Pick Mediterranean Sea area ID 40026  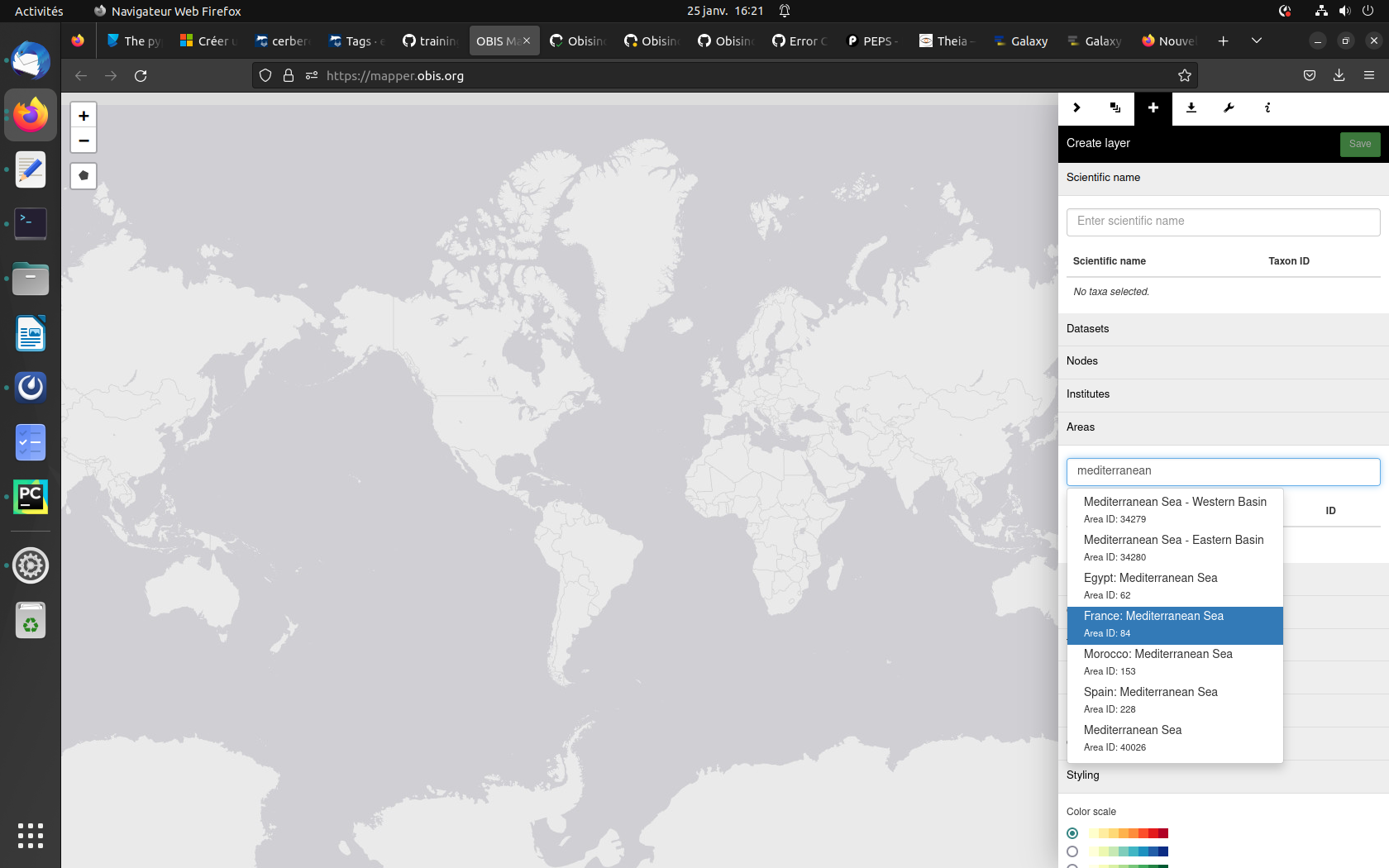(x=1175, y=738)
